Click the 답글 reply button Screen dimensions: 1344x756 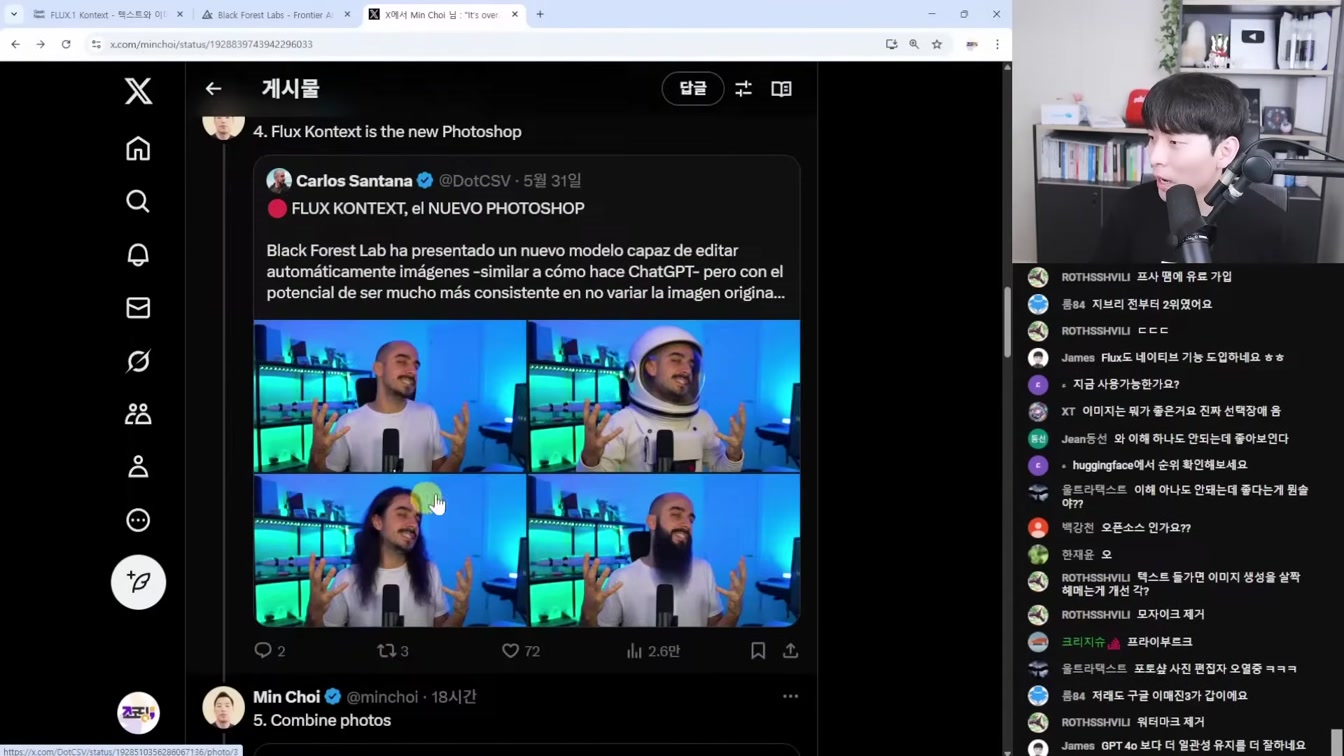[x=693, y=89]
